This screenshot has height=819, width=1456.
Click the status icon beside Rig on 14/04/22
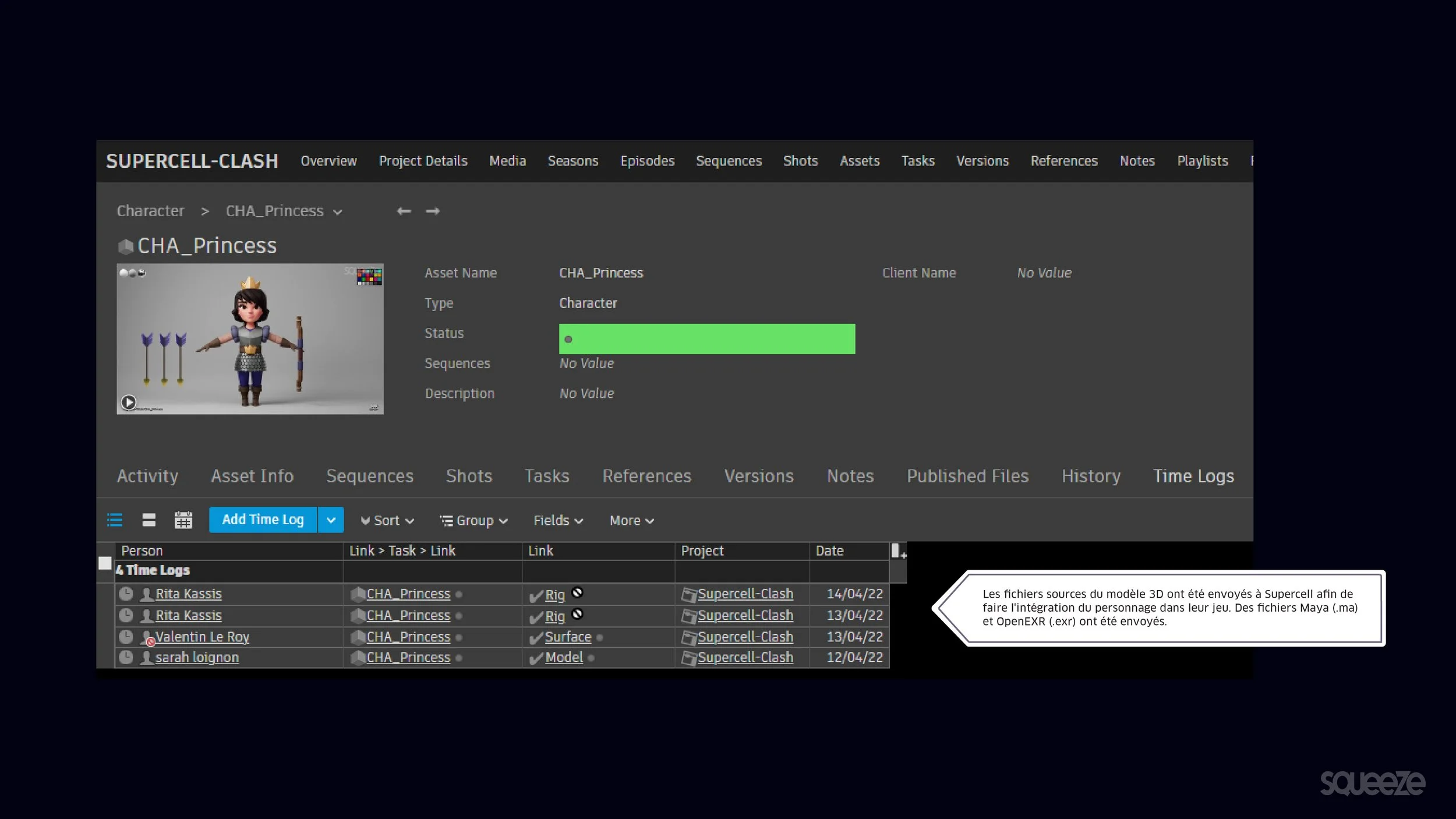point(577,592)
